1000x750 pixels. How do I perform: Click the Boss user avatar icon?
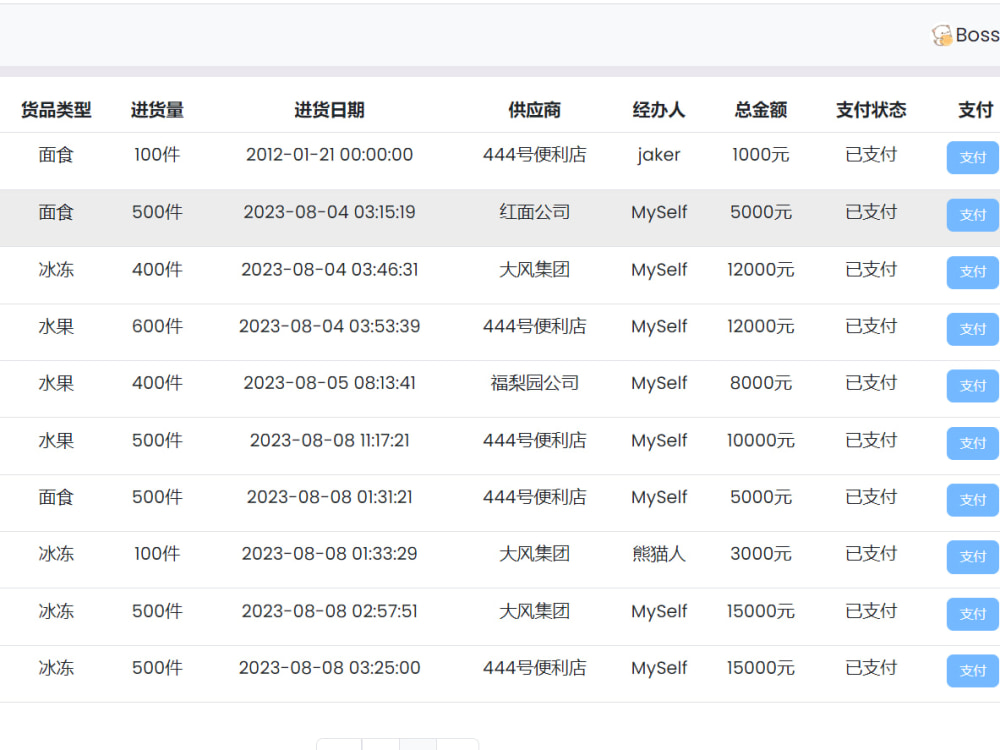(x=942, y=35)
